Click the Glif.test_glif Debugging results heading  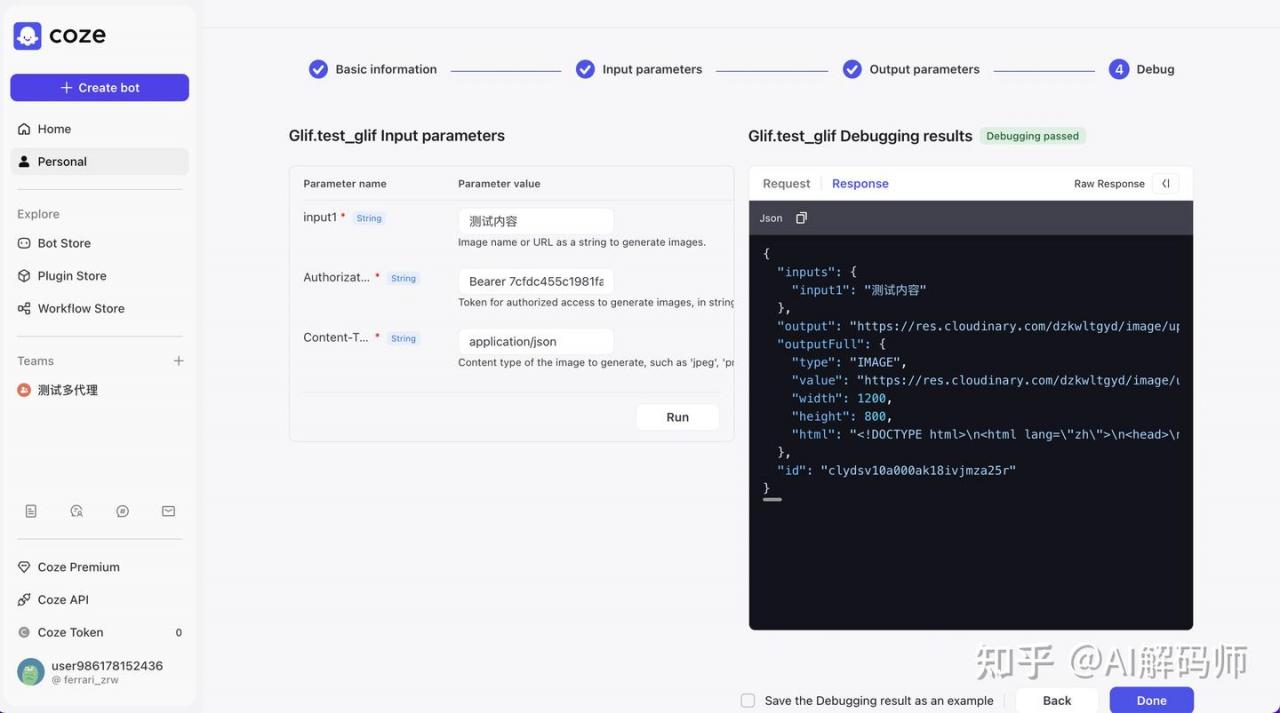[x=860, y=136]
